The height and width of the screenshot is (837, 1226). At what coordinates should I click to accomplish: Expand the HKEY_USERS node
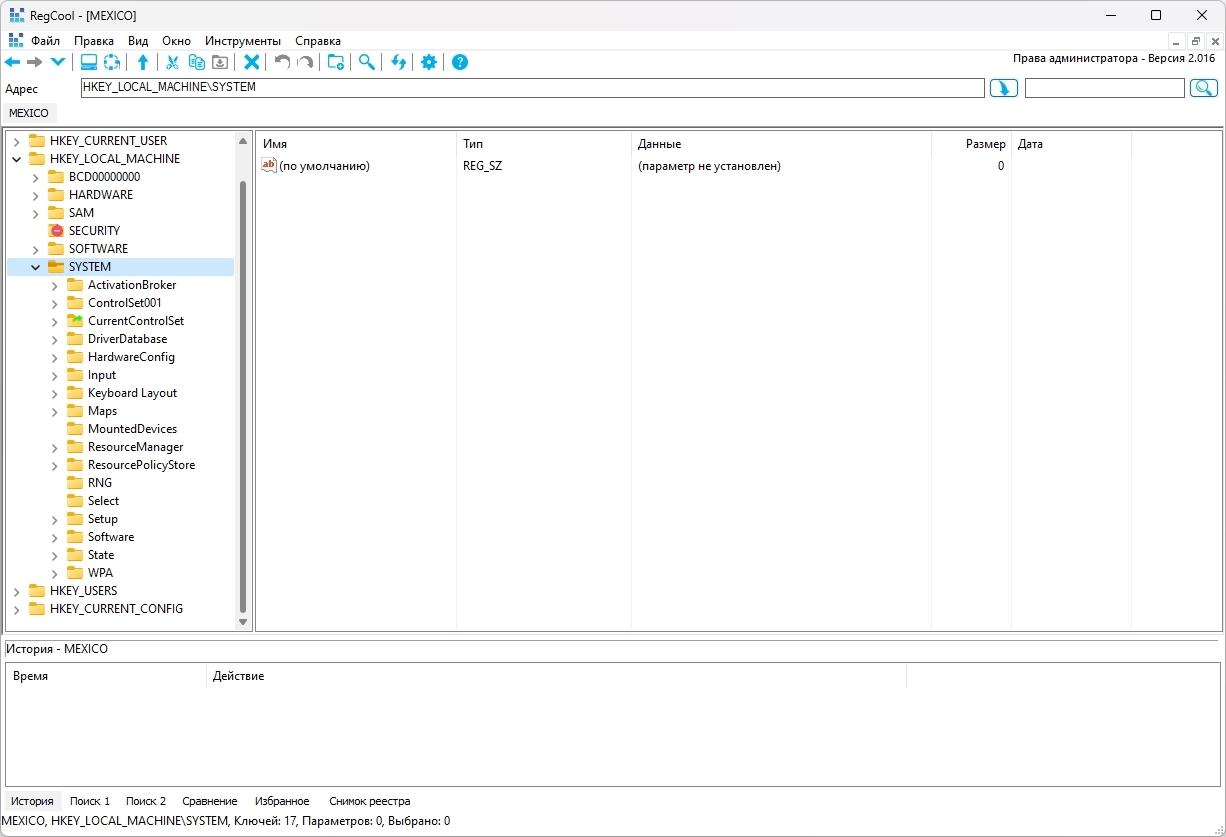(x=16, y=591)
